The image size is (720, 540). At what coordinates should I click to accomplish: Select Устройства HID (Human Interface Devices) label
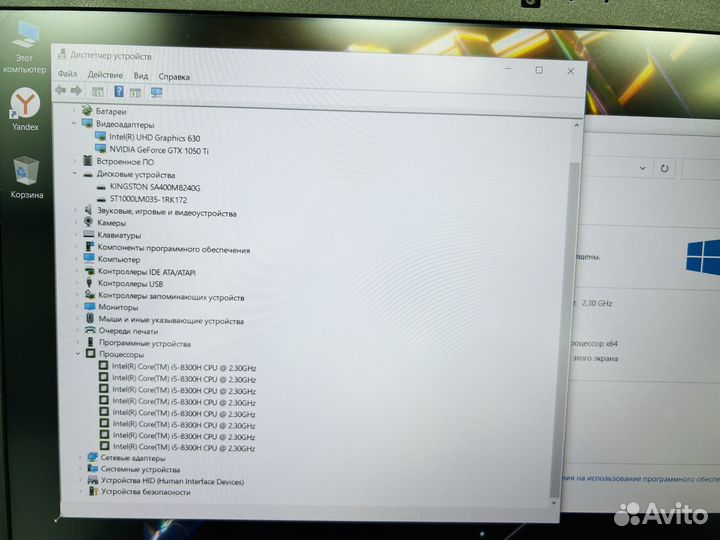[172, 481]
